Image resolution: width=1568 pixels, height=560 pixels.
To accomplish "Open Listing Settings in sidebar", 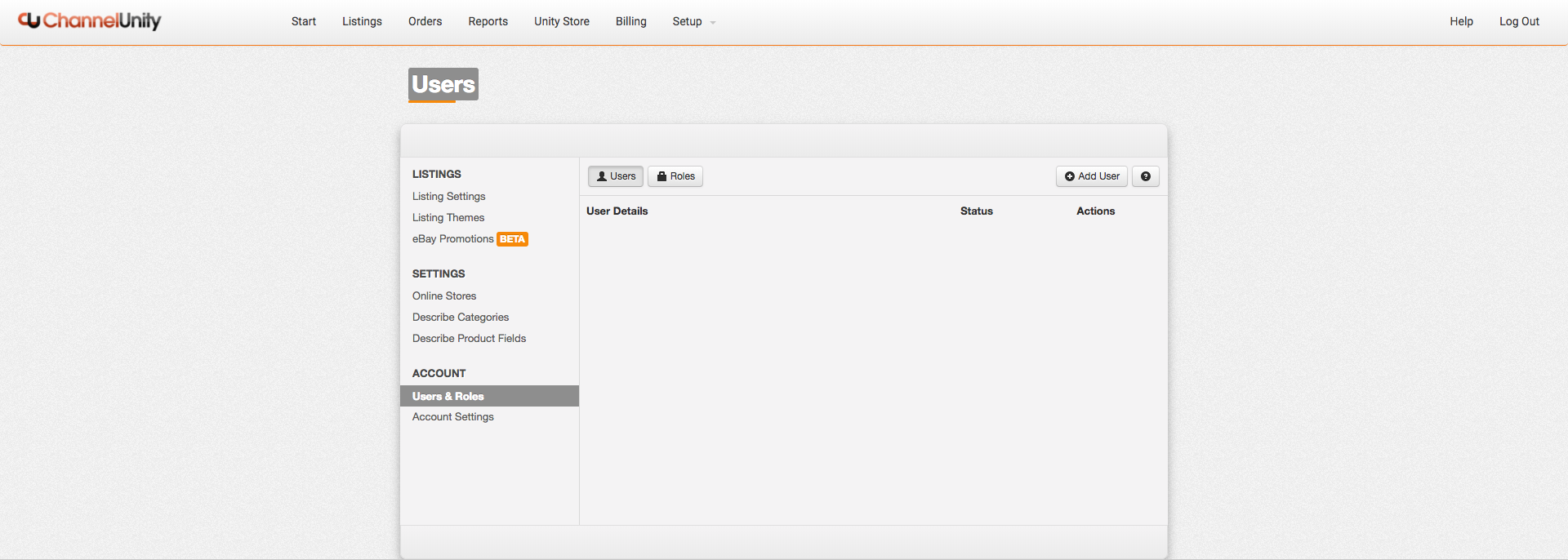I will click(448, 197).
